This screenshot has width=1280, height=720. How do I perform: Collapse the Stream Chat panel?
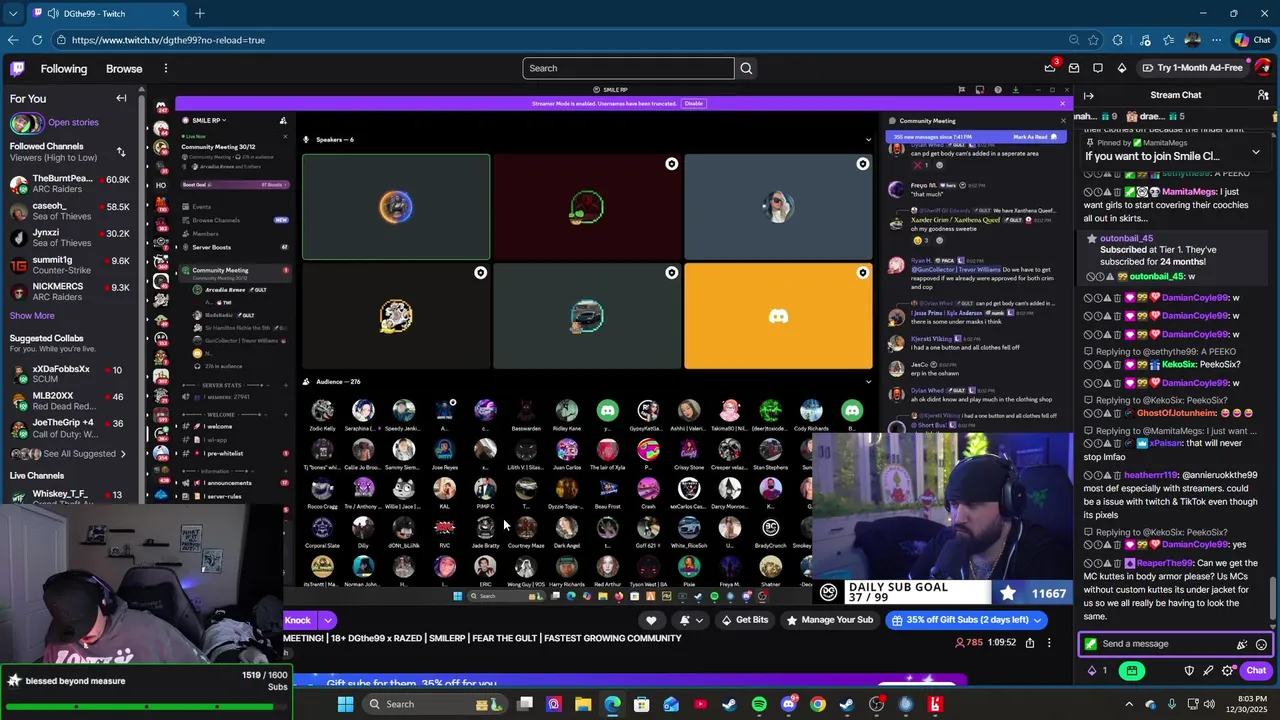coord(1089,95)
